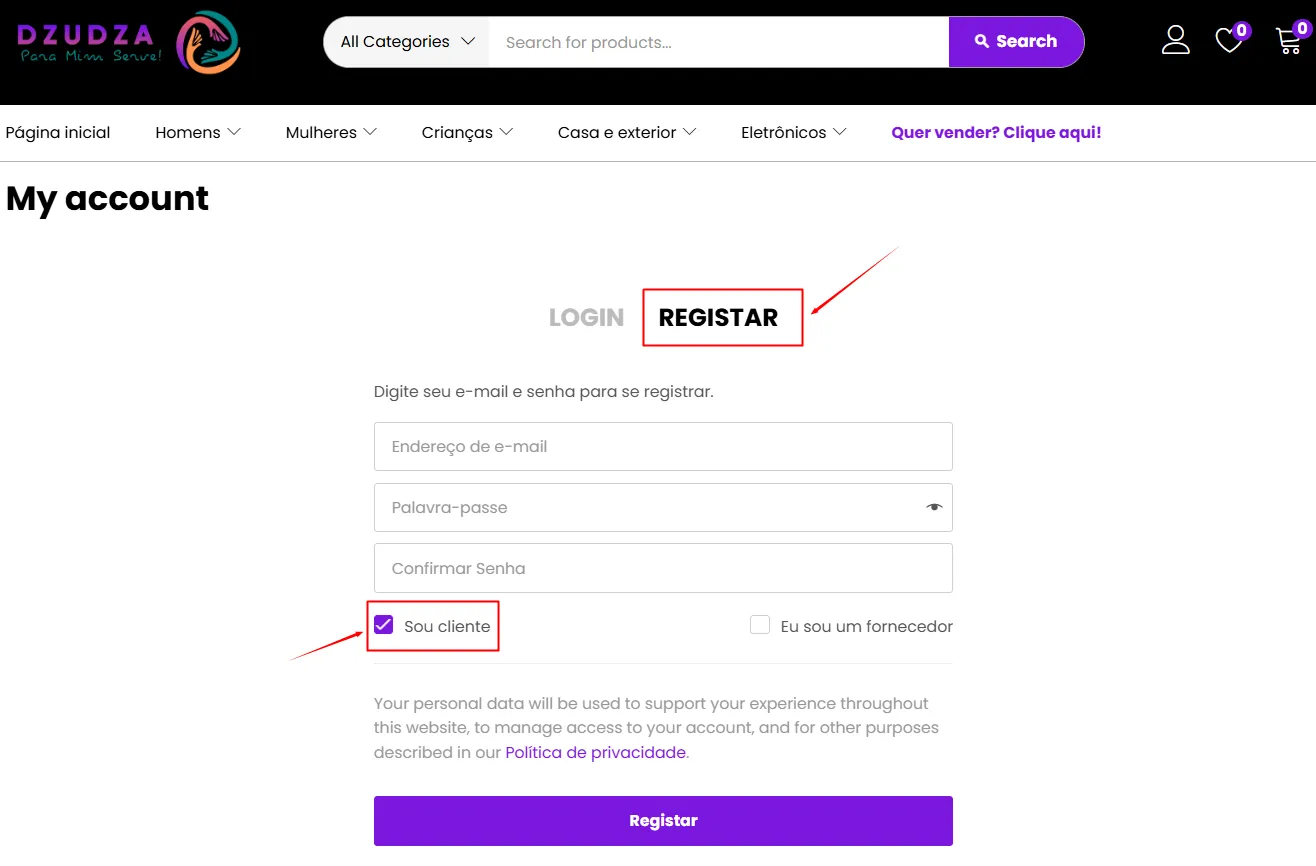
Task: Expand the Homens menu
Action: pos(198,132)
